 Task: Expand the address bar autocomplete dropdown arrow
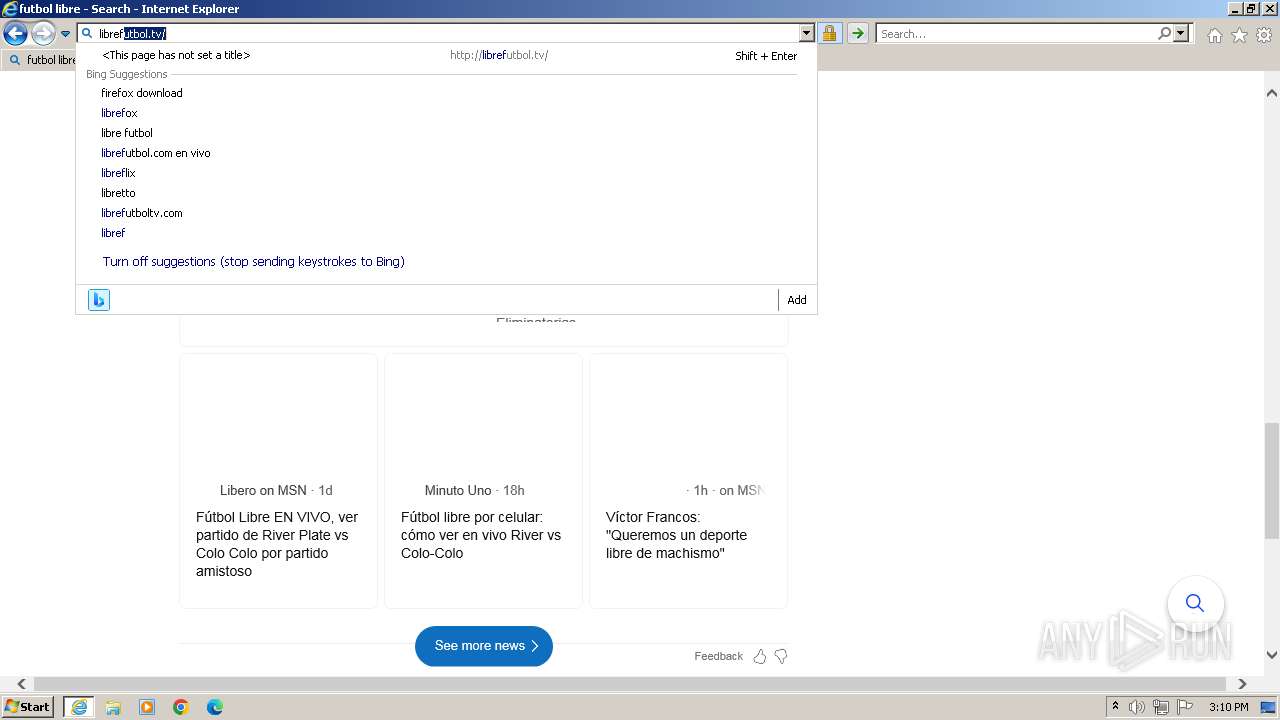pos(807,34)
